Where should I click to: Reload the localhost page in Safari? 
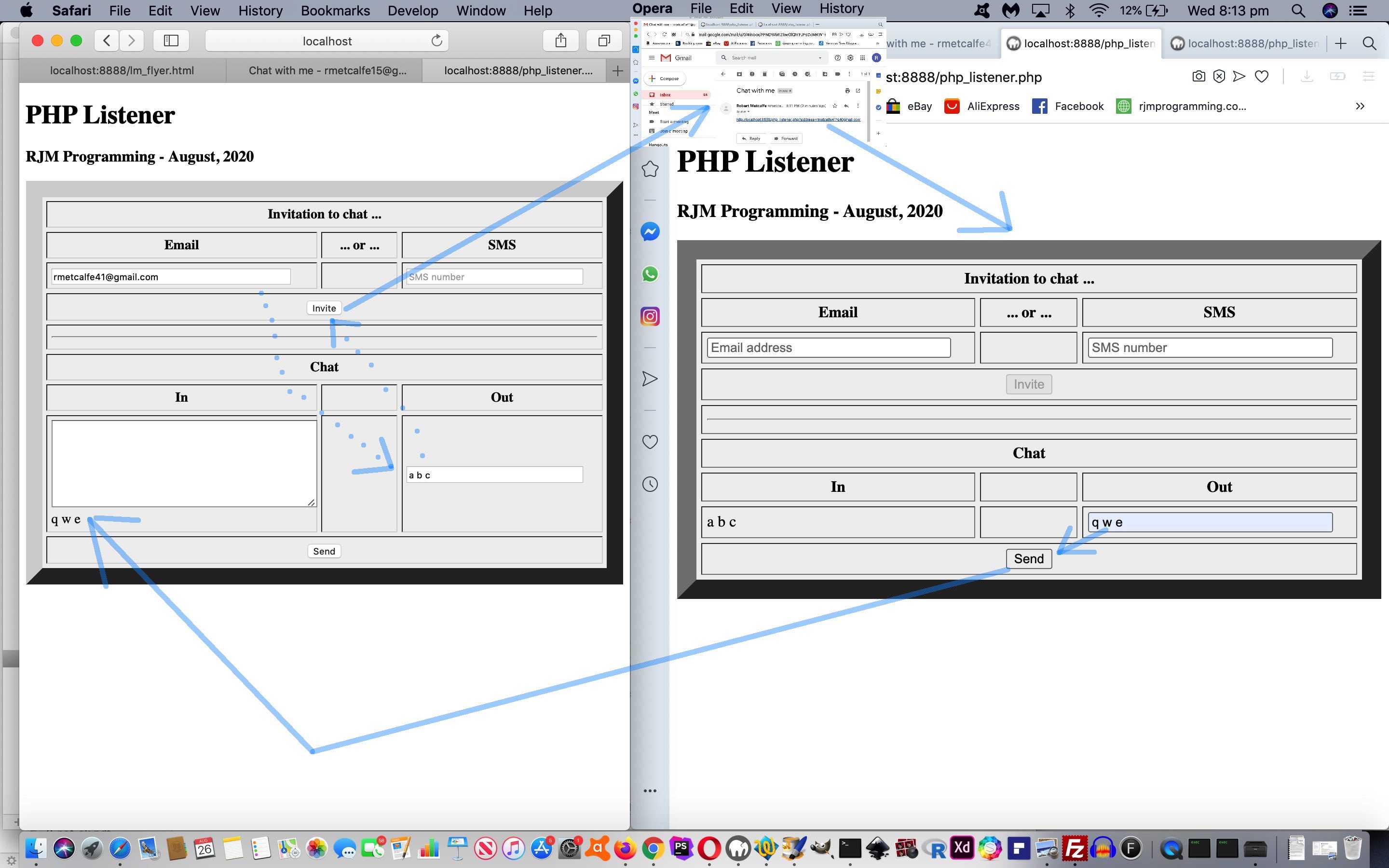click(x=437, y=40)
